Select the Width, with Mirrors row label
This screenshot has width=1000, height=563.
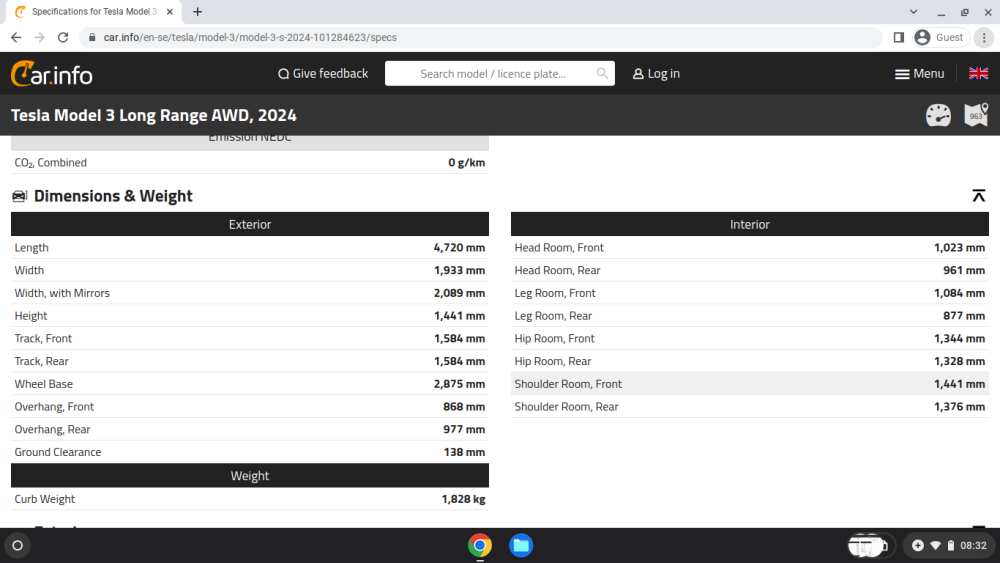[62, 293]
